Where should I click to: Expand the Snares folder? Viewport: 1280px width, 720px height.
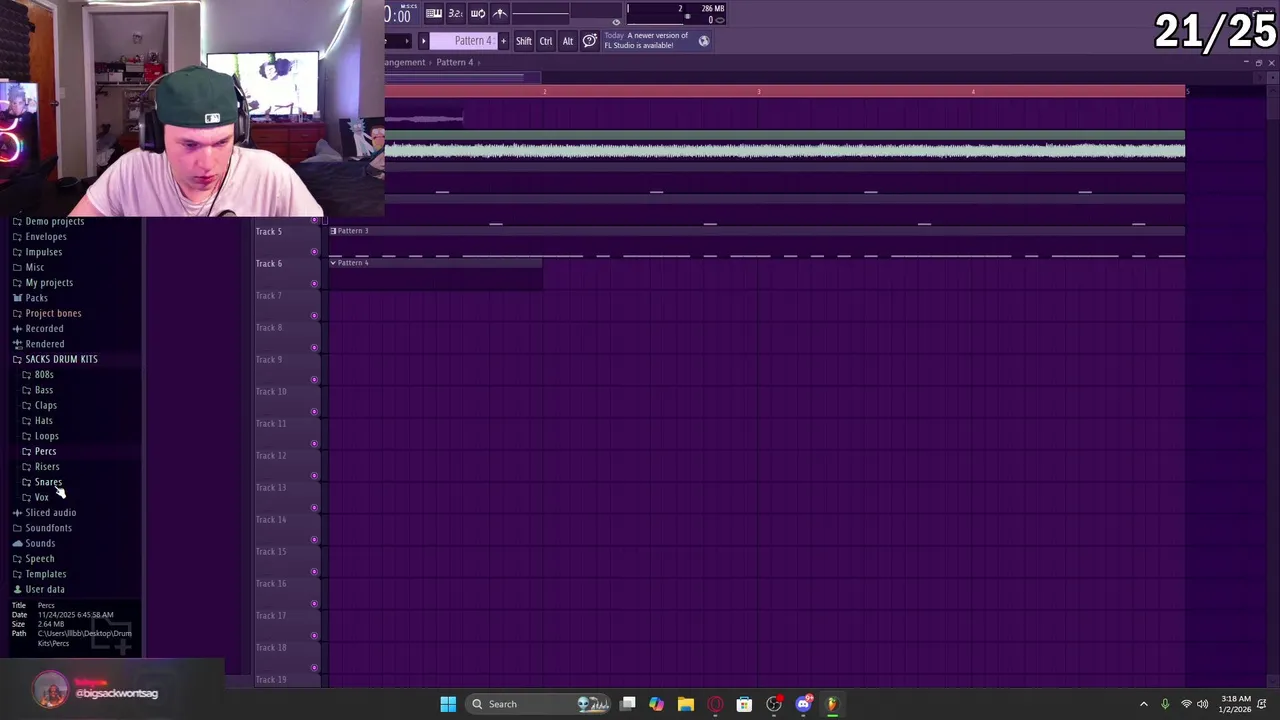point(42,482)
